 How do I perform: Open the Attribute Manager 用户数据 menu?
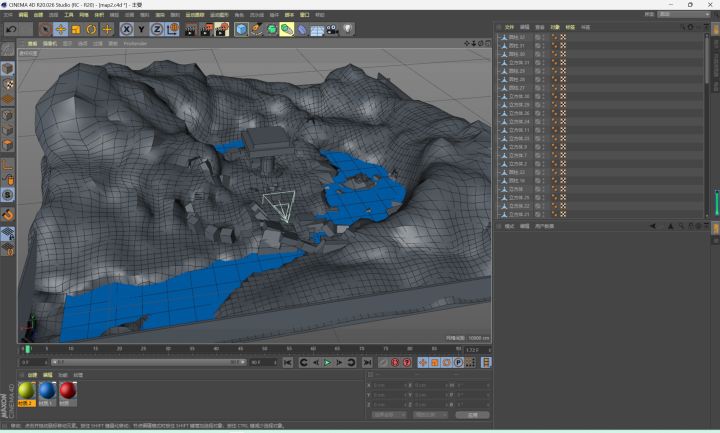coord(544,226)
